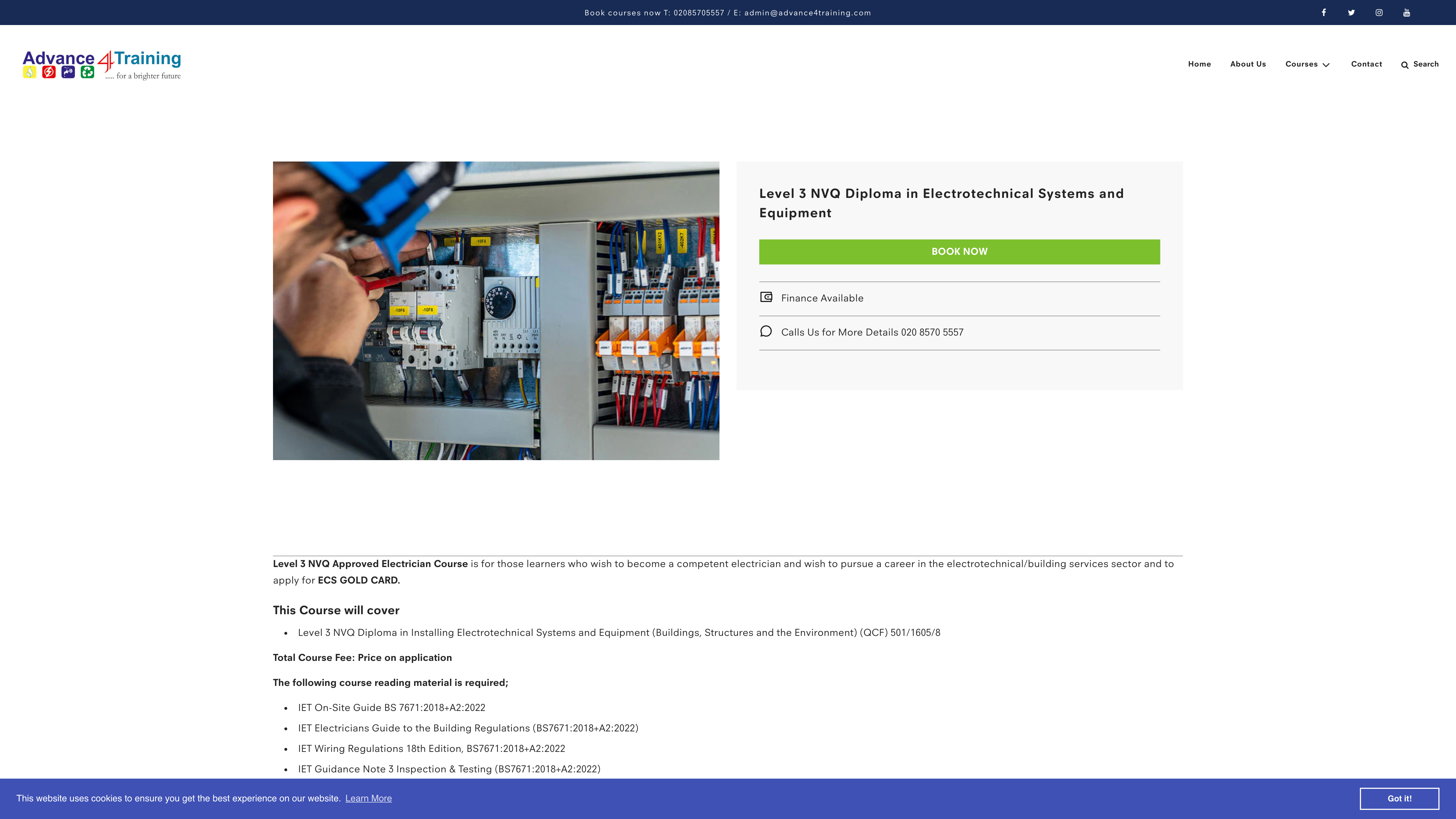1456x819 pixels.
Task: Click the Finance Available link
Action: click(x=822, y=298)
